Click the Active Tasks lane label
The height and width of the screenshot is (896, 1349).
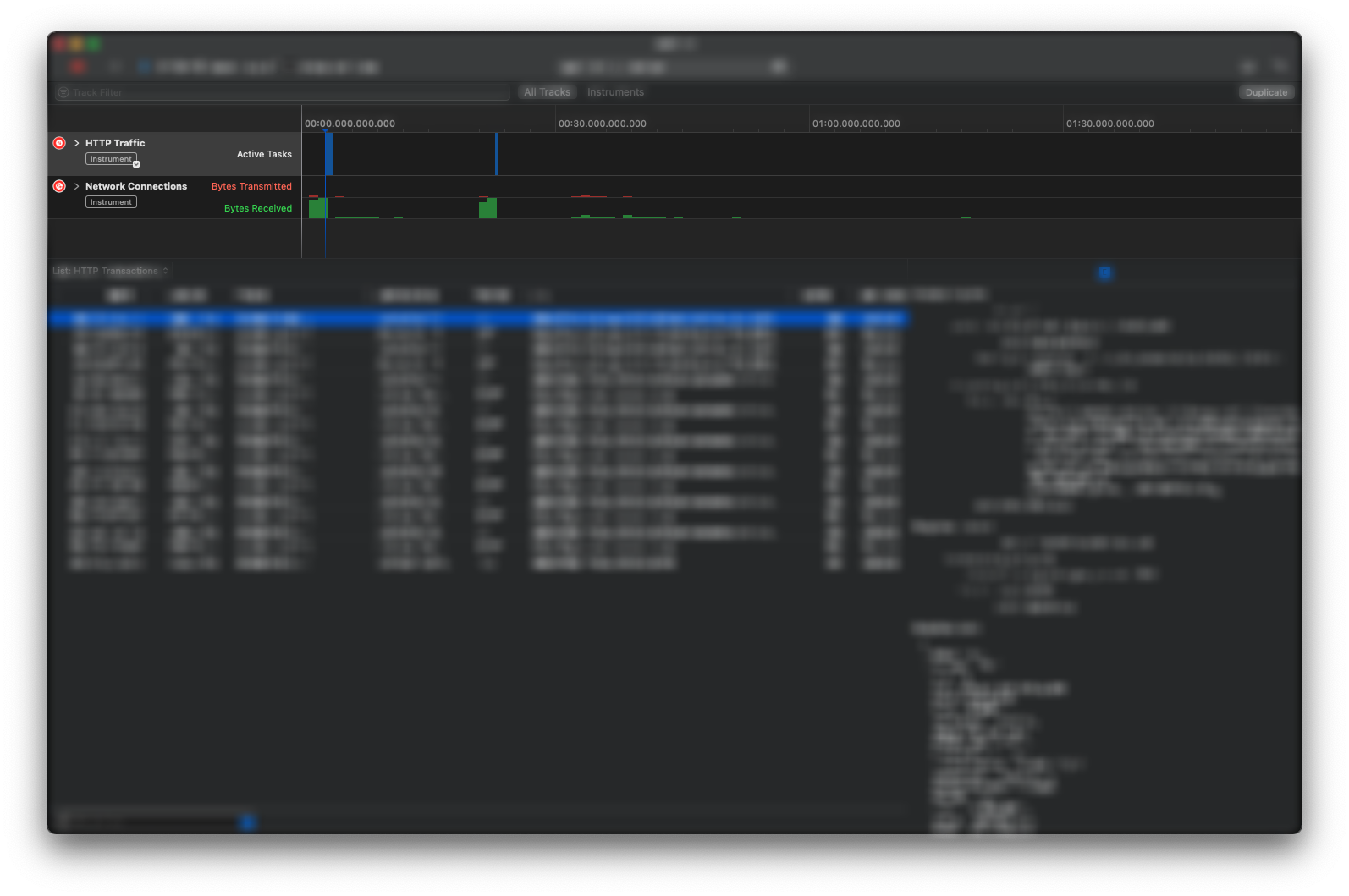(264, 154)
